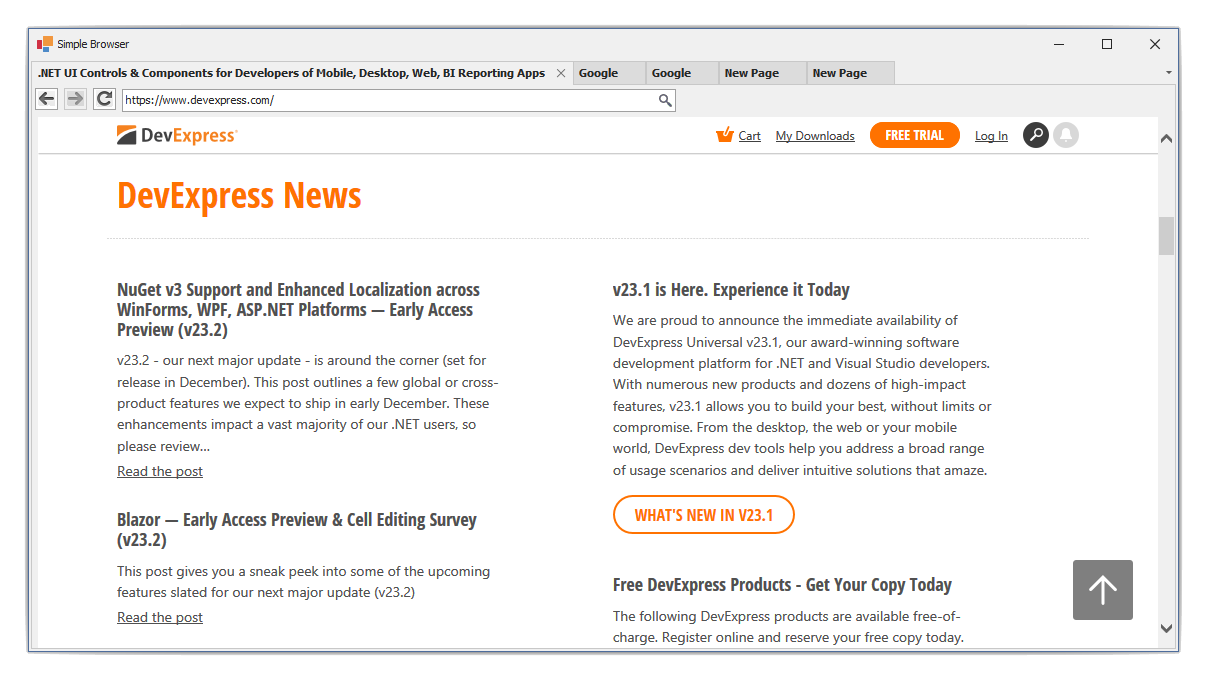Open Blazor Early Access Preview headline
The image size is (1208, 680).
(x=297, y=530)
